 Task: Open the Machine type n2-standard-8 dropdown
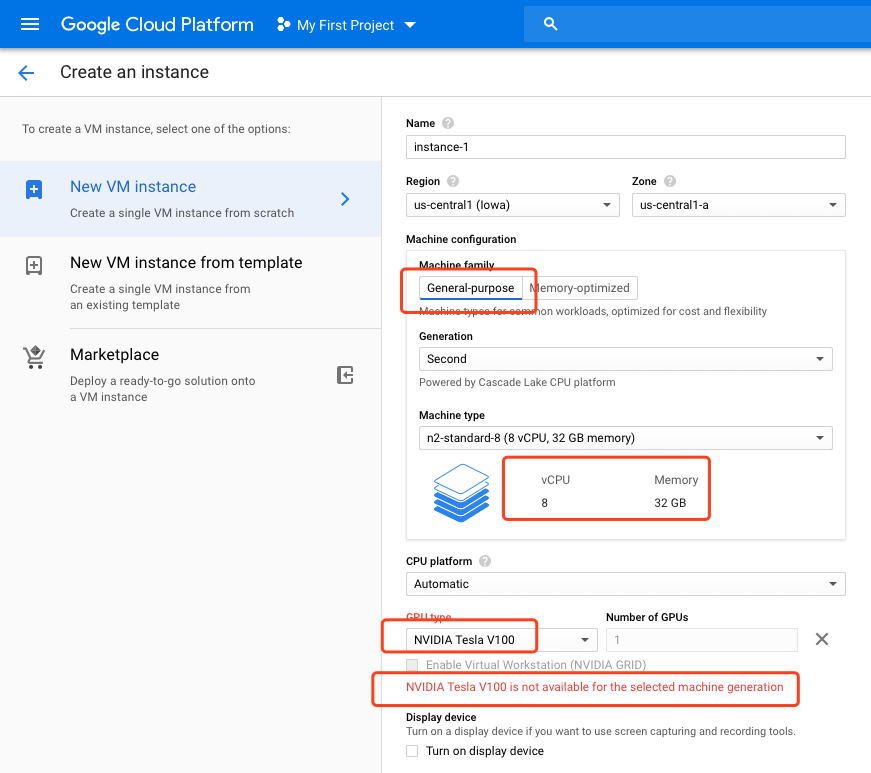[x=625, y=438]
